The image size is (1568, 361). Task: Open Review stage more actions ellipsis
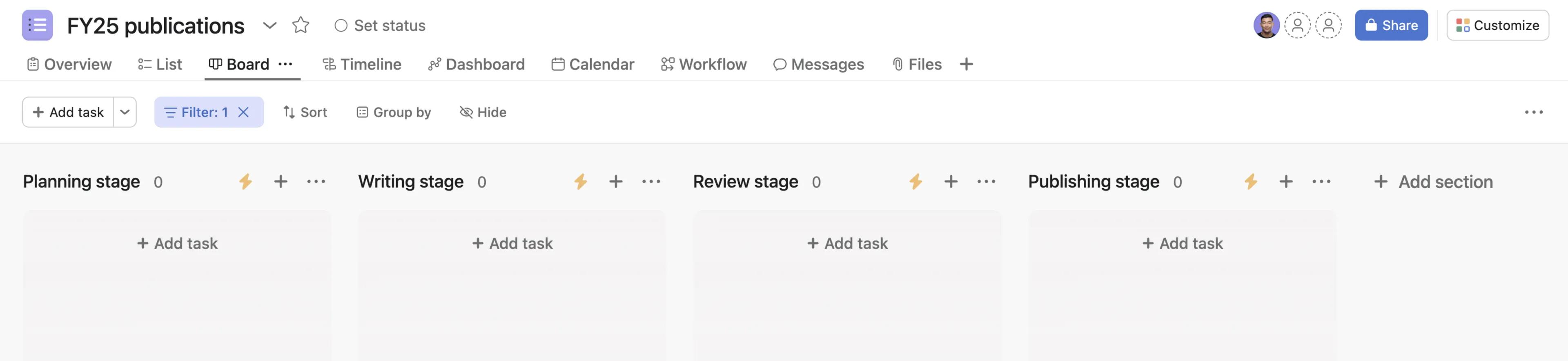pos(986,182)
